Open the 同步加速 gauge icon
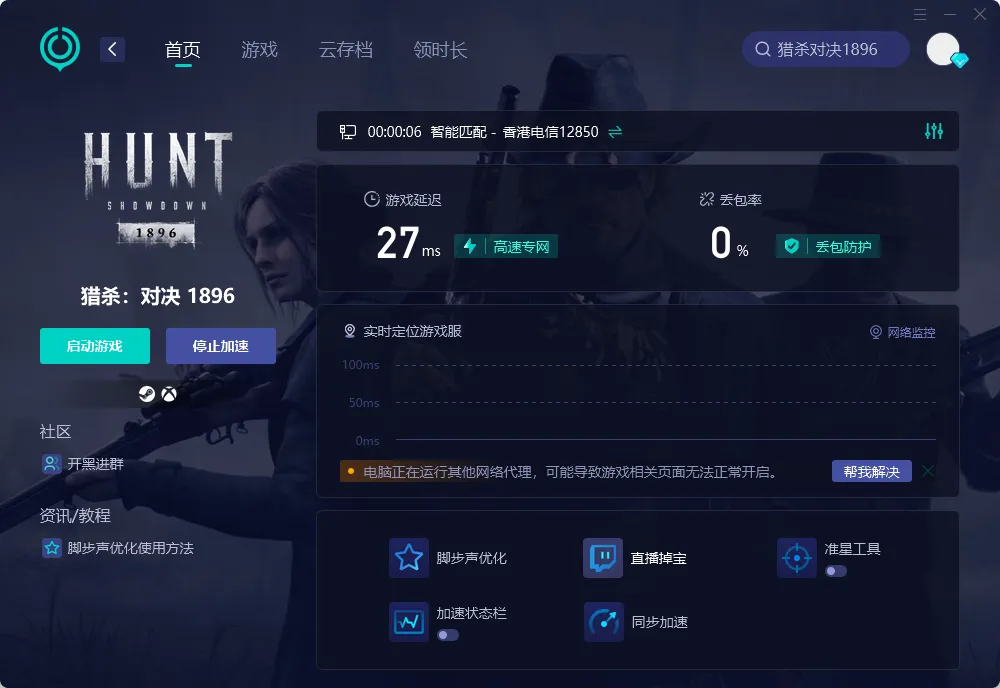This screenshot has height=688, width=1000. click(x=603, y=622)
